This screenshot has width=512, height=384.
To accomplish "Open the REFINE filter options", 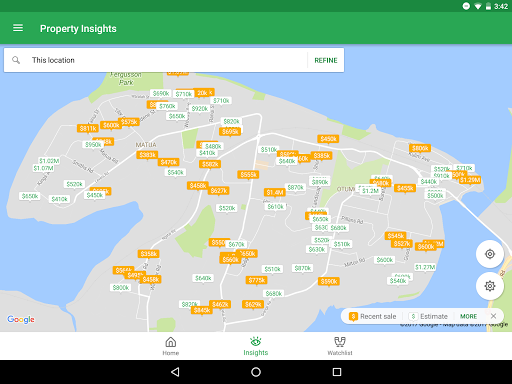I will [326, 60].
